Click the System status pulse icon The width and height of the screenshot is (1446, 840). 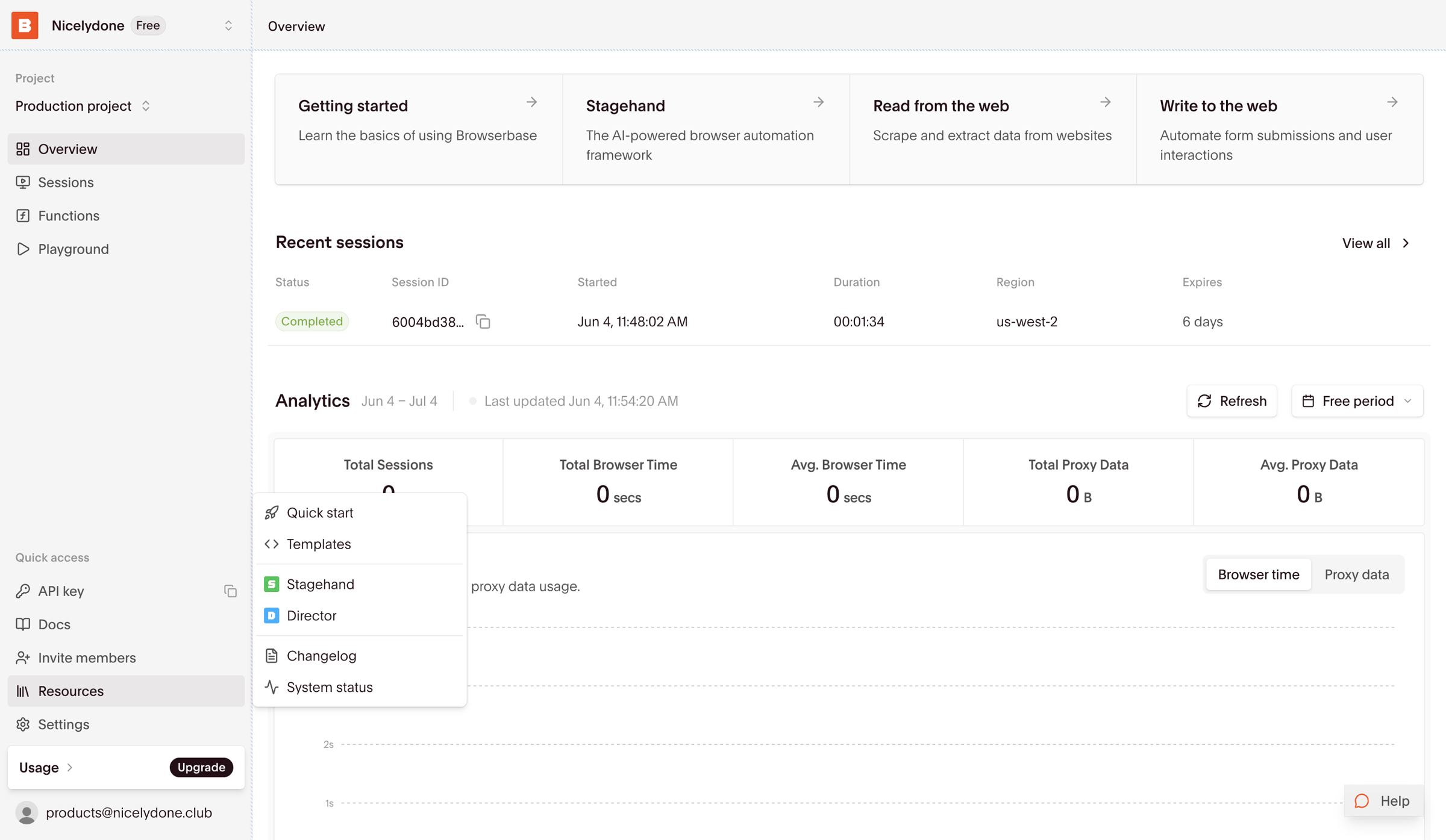click(x=272, y=687)
